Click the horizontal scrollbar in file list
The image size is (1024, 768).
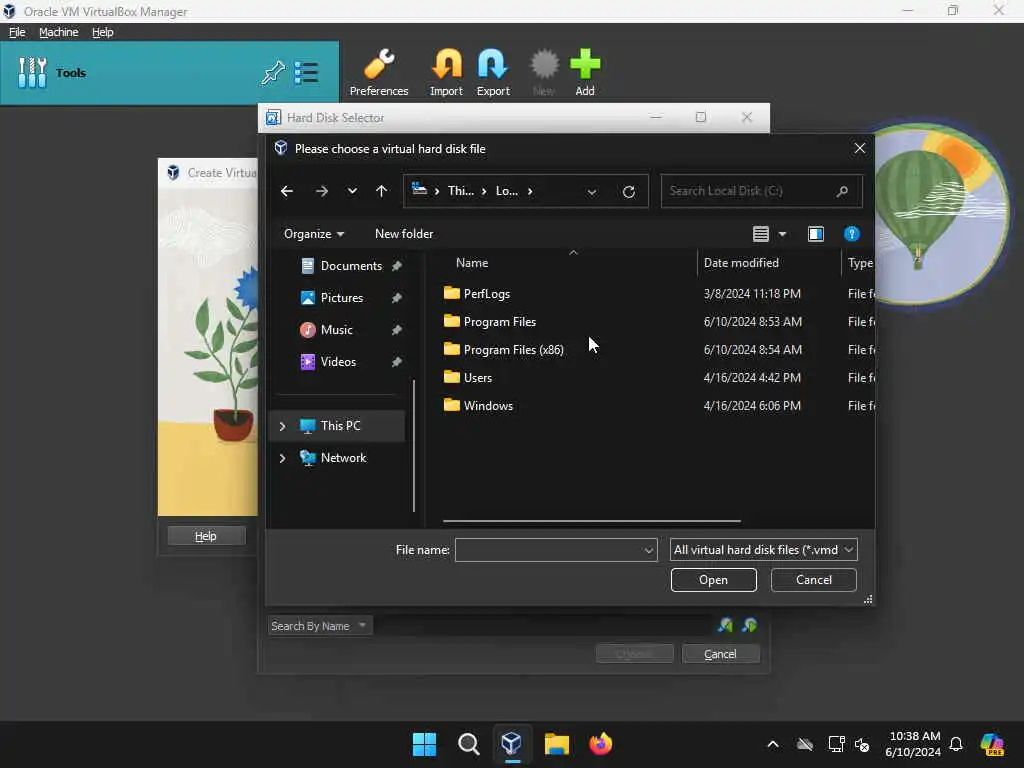(x=592, y=521)
